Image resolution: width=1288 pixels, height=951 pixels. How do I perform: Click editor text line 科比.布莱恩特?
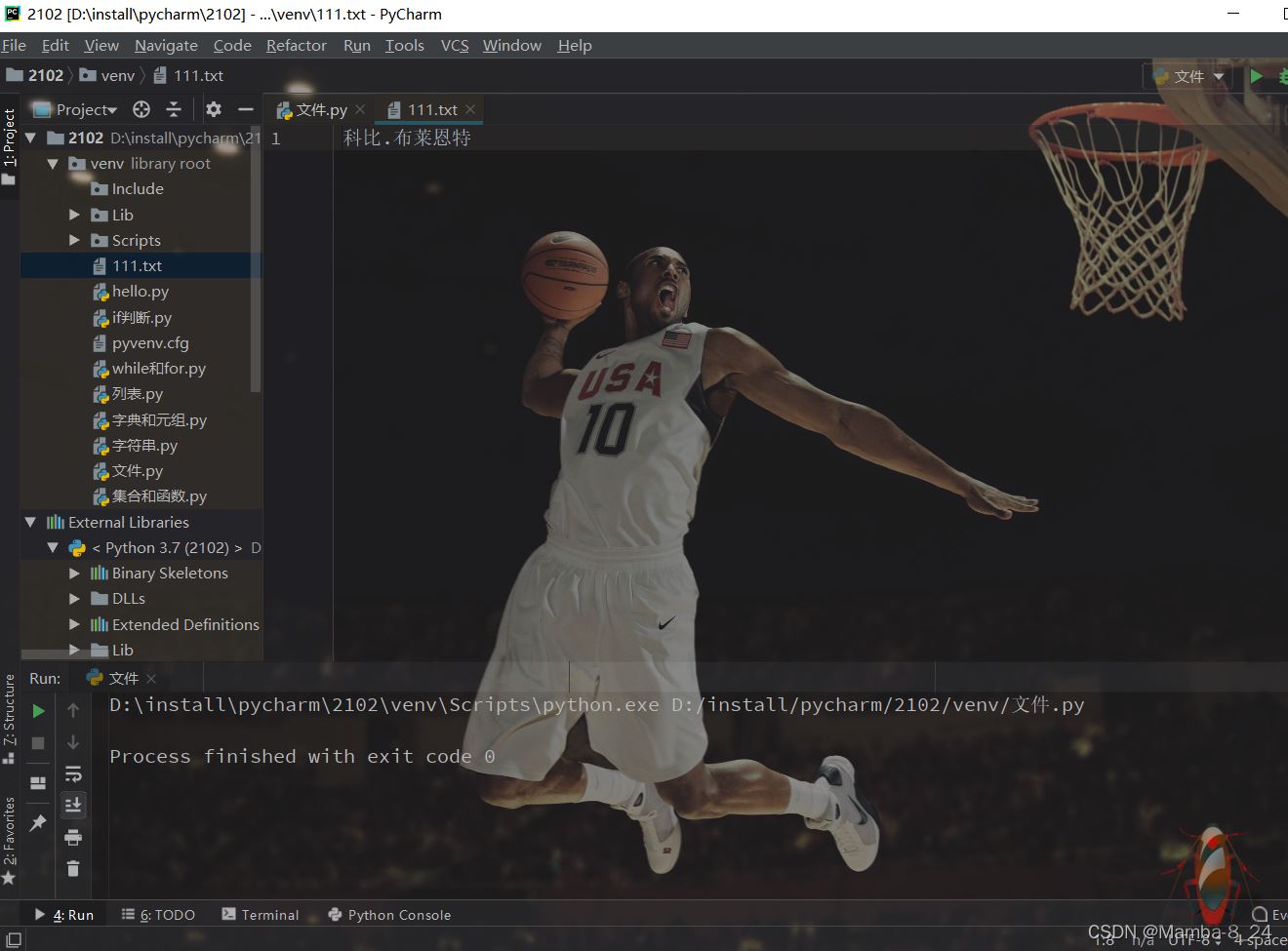(407, 139)
